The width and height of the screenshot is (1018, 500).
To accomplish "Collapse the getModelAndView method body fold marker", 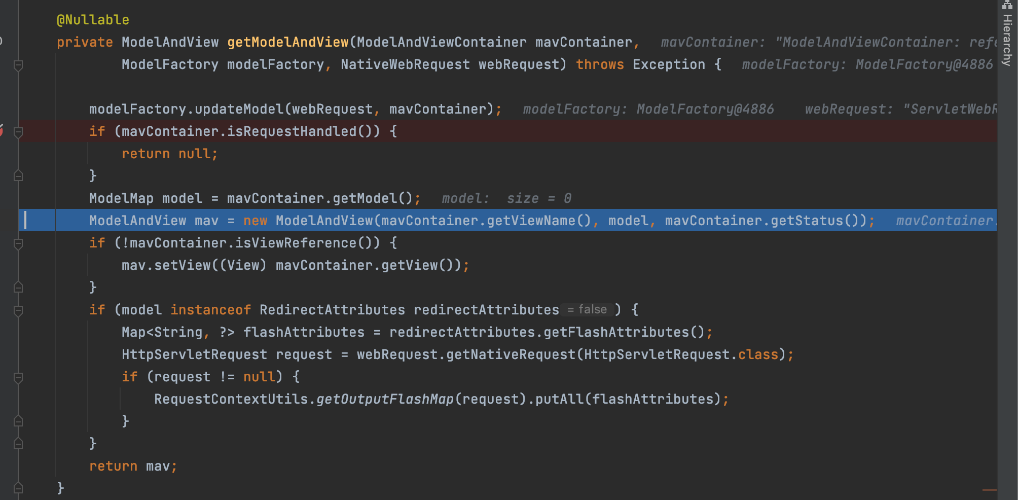I will coord(18,64).
